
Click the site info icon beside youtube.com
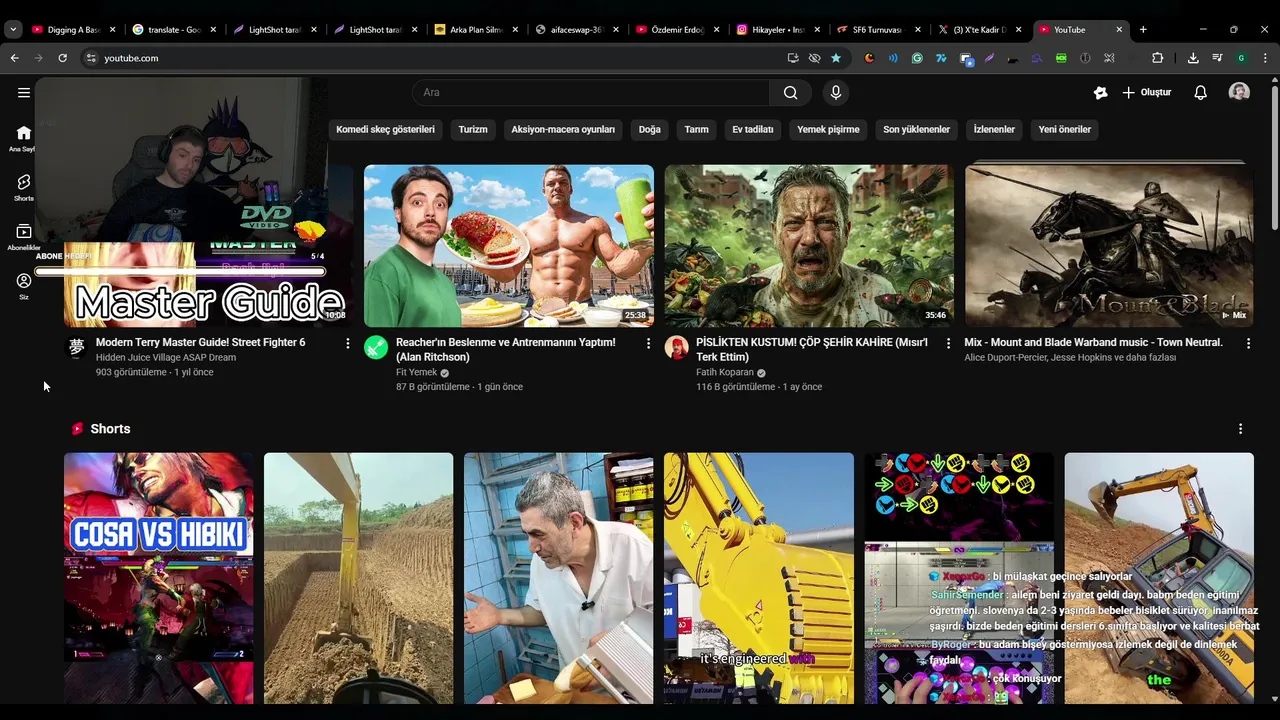[91, 58]
